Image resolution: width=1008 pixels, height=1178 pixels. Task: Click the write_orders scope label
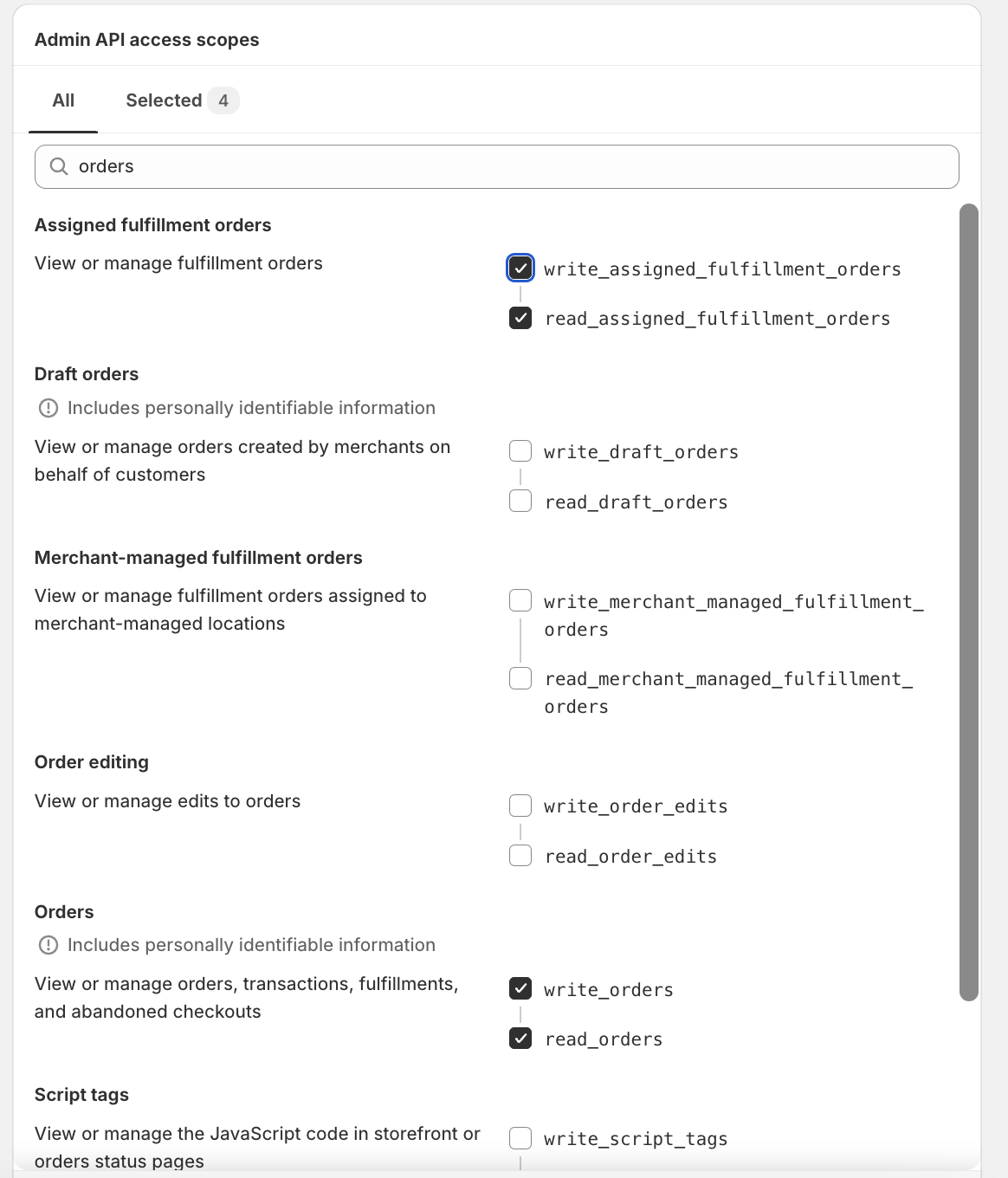pyautogui.click(x=608, y=990)
